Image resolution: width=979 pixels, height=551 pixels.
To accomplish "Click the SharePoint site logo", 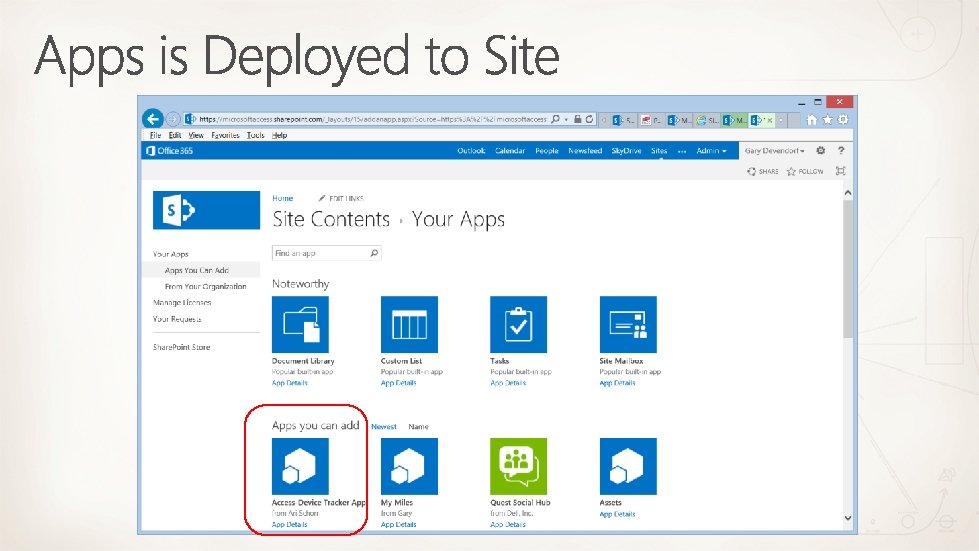I will coord(206,210).
